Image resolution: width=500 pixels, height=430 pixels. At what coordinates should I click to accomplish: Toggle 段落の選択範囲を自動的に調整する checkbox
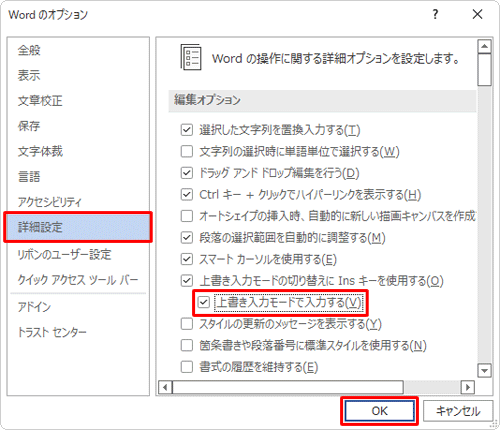tap(187, 238)
